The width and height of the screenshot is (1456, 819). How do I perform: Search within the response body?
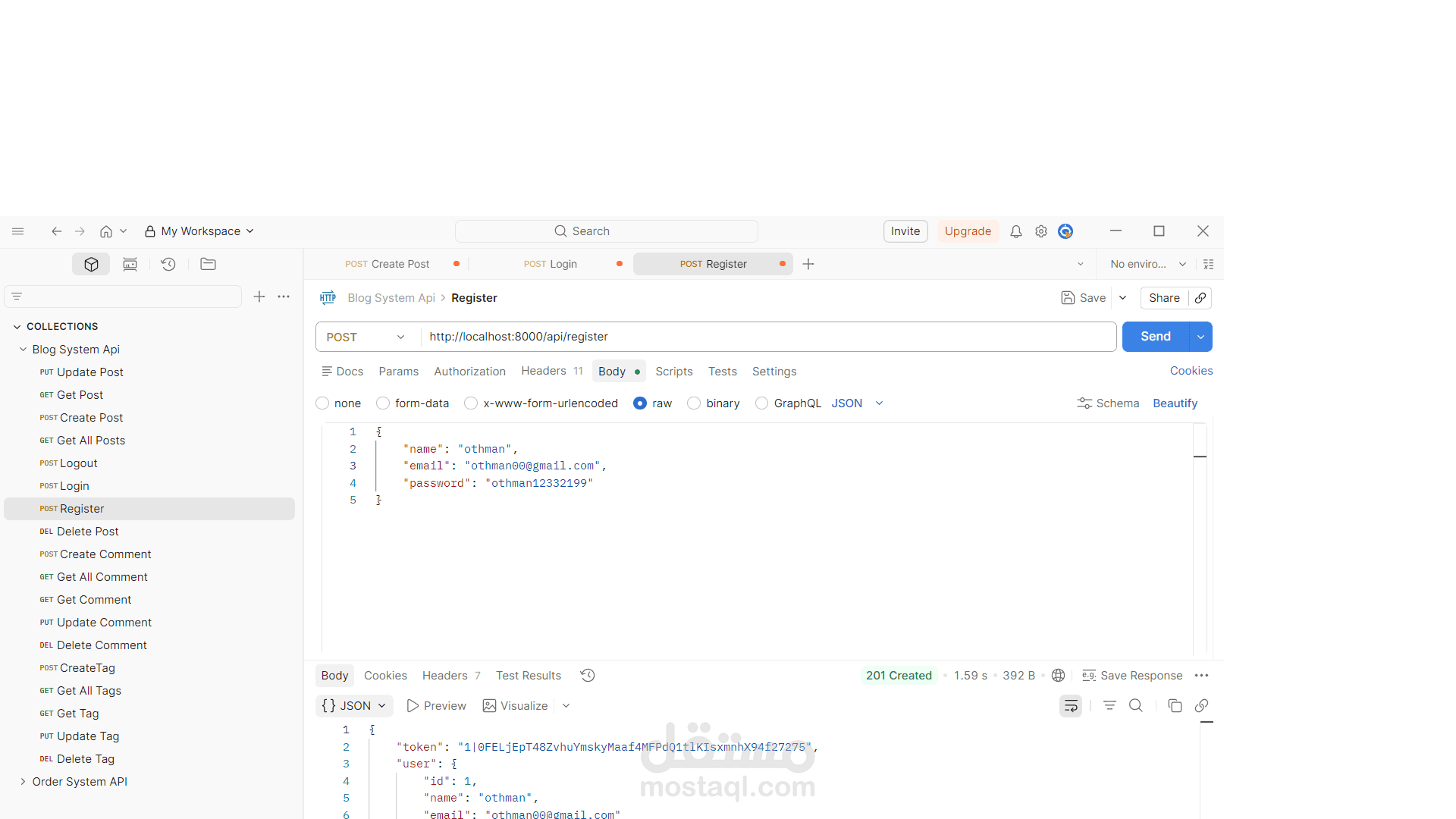point(1135,705)
